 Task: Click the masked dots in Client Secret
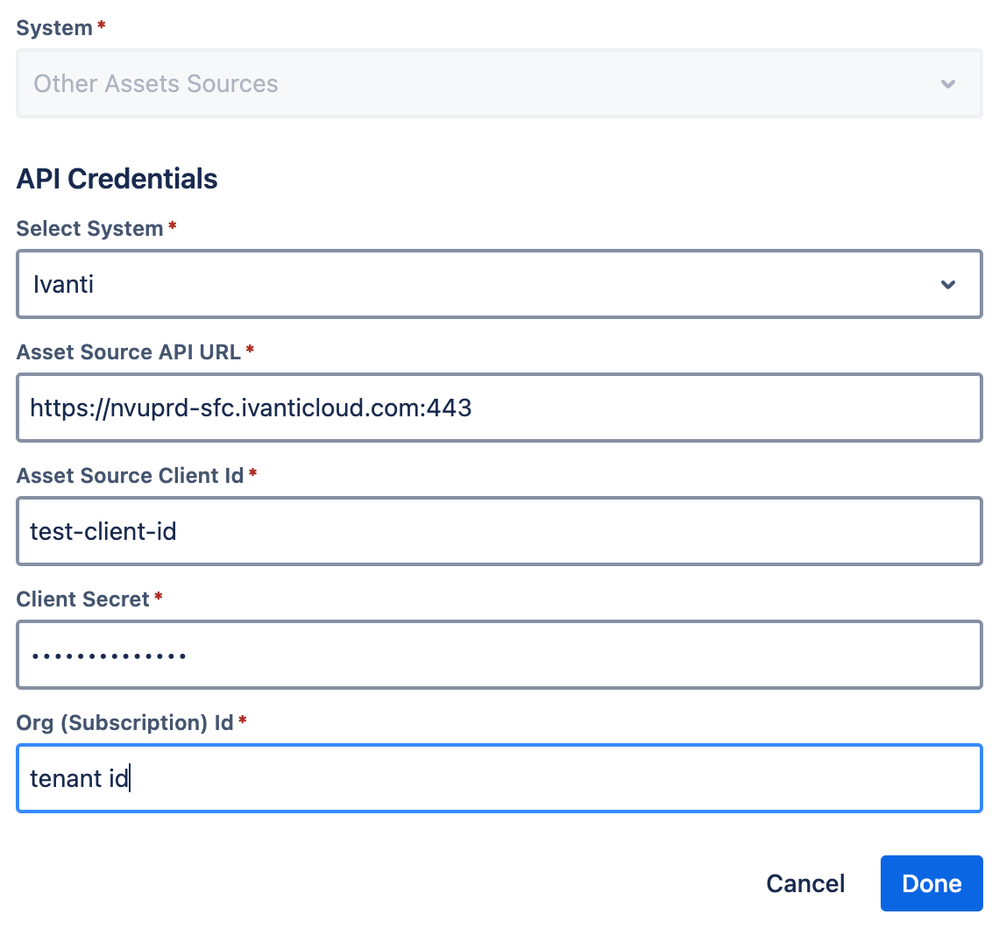[109, 656]
